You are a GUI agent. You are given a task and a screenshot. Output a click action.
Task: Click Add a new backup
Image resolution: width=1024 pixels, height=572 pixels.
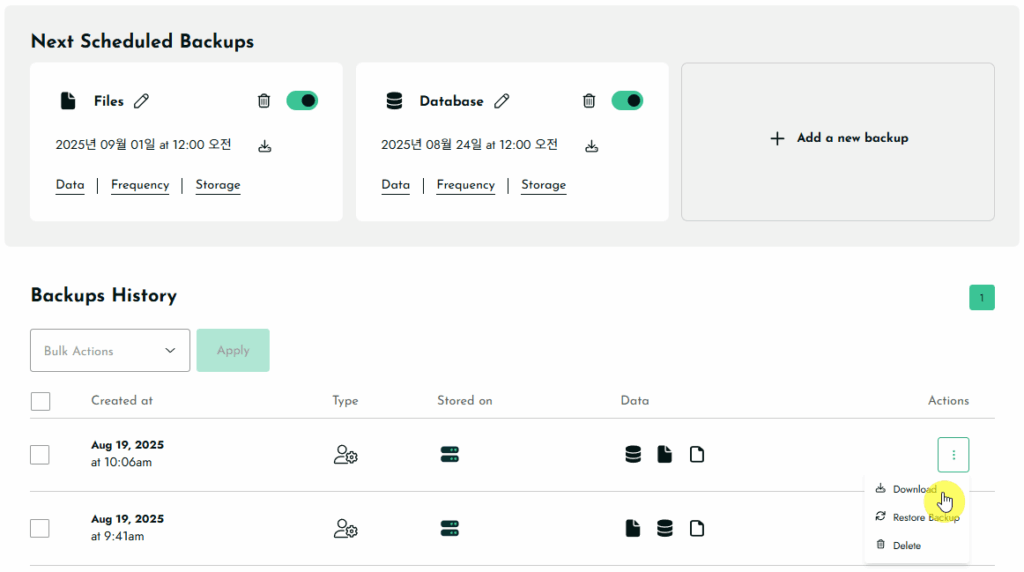point(838,138)
